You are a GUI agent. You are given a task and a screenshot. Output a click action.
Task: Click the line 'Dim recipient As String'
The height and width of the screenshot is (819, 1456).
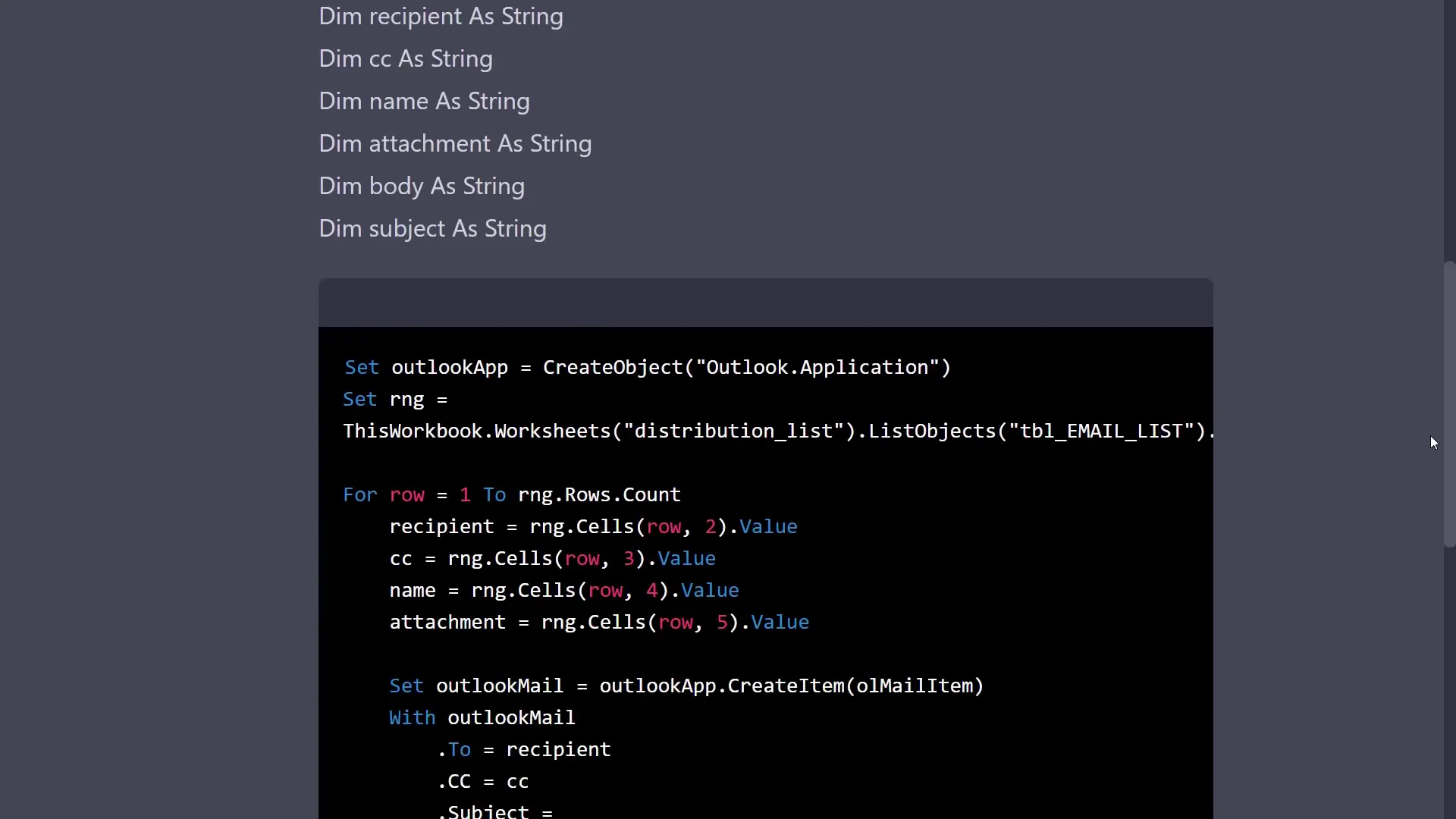[441, 17]
